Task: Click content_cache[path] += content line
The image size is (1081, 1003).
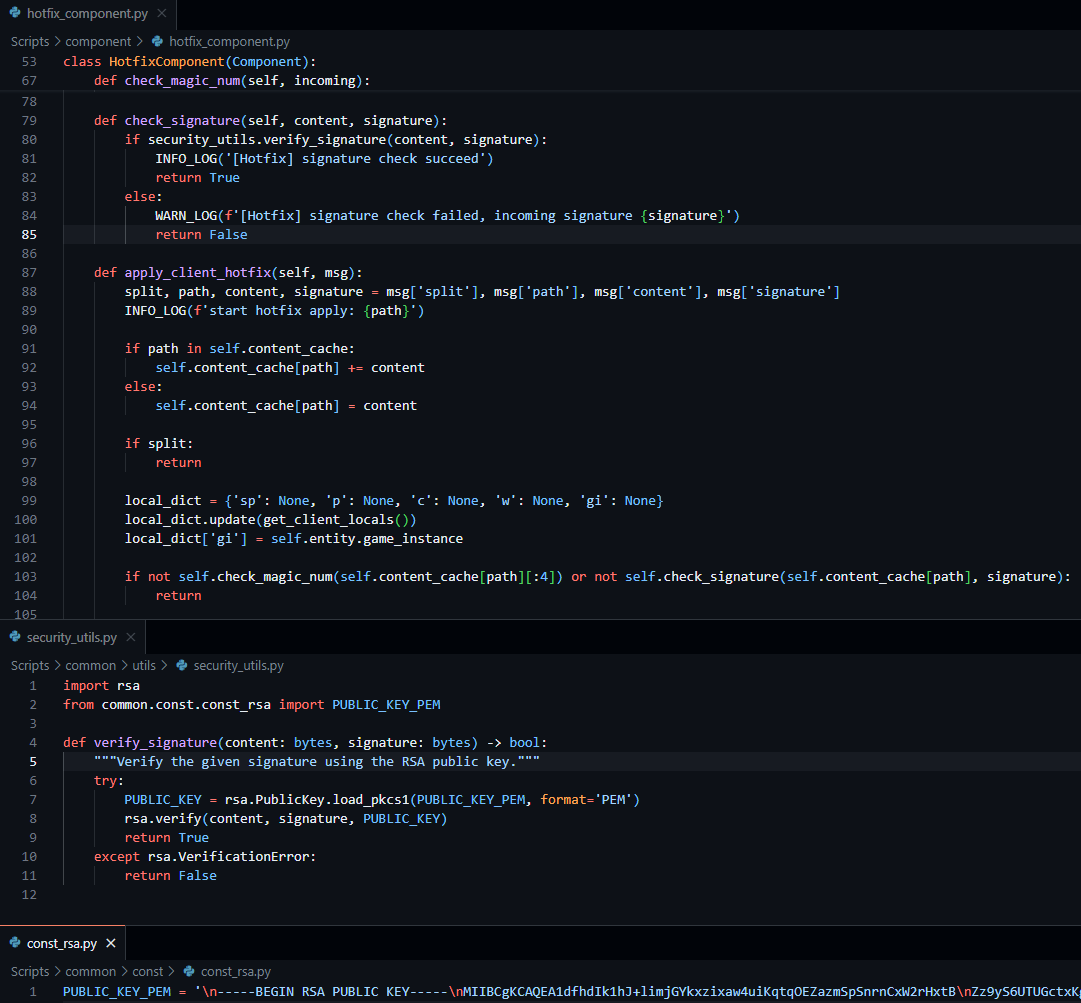Action: point(290,367)
